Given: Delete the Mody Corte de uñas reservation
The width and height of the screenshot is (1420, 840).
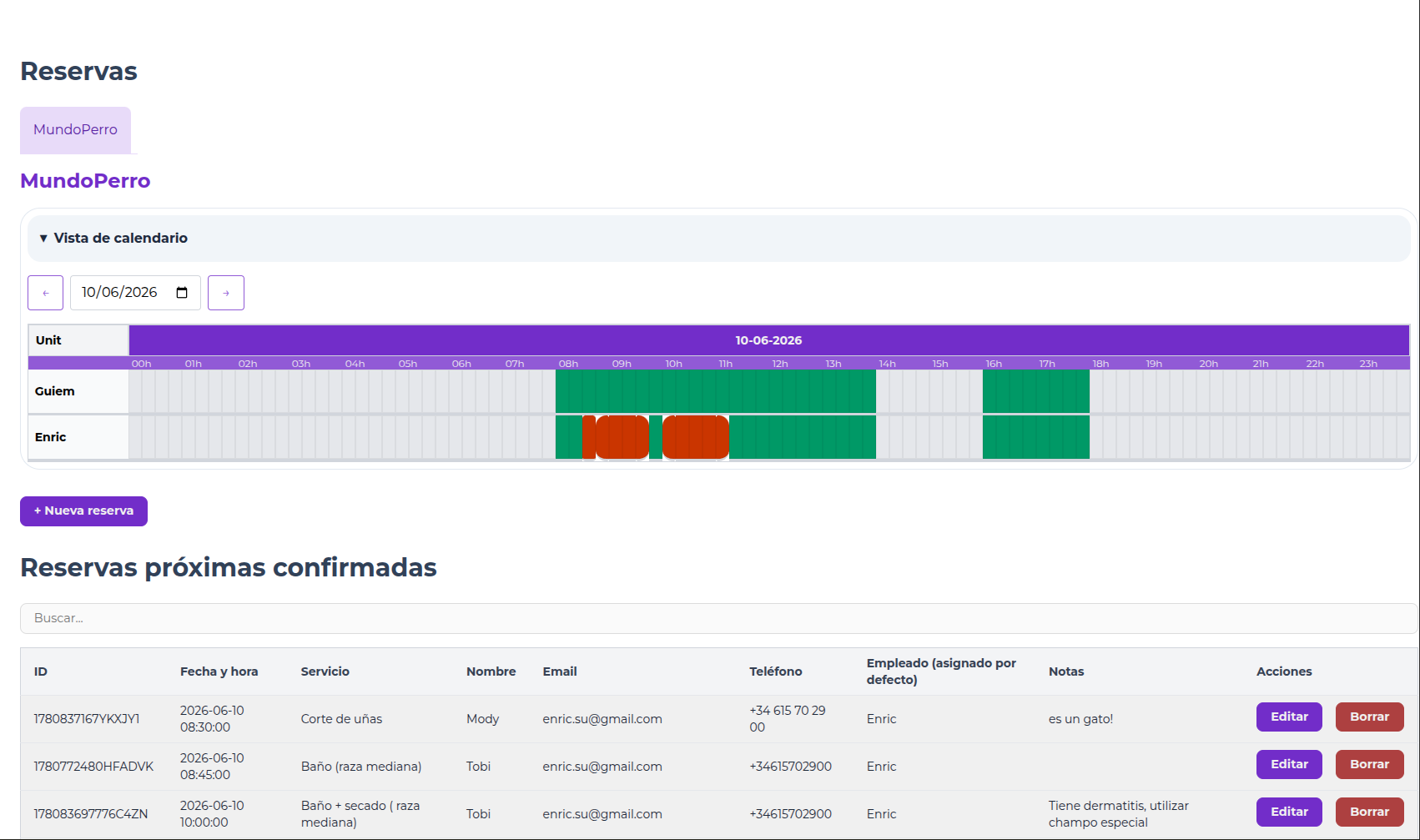Looking at the screenshot, I should pyautogui.click(x=1369, y=717).
